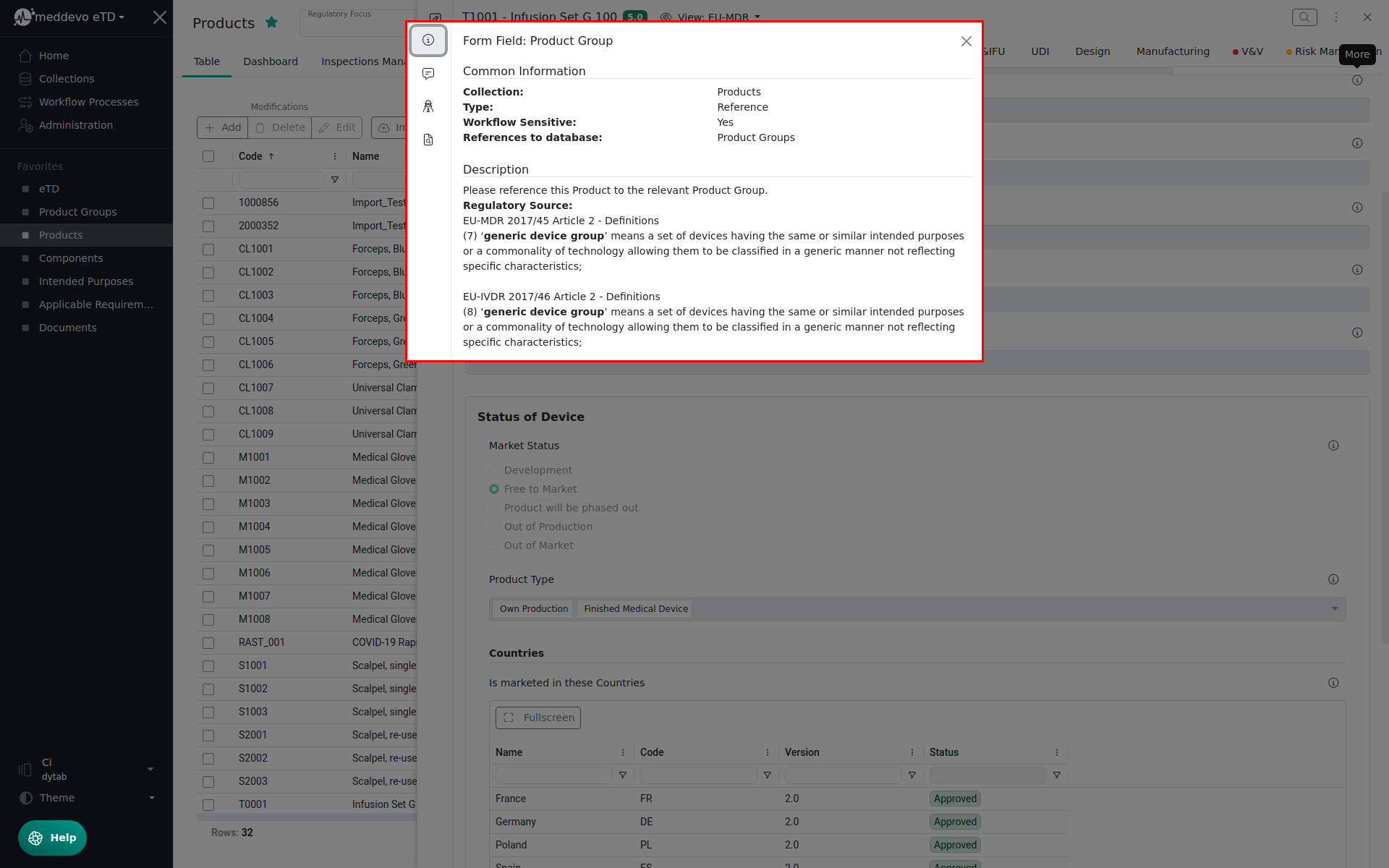Click the Name filter input in Countries table
Screen dimensions: 1389x868
[553, 775]
